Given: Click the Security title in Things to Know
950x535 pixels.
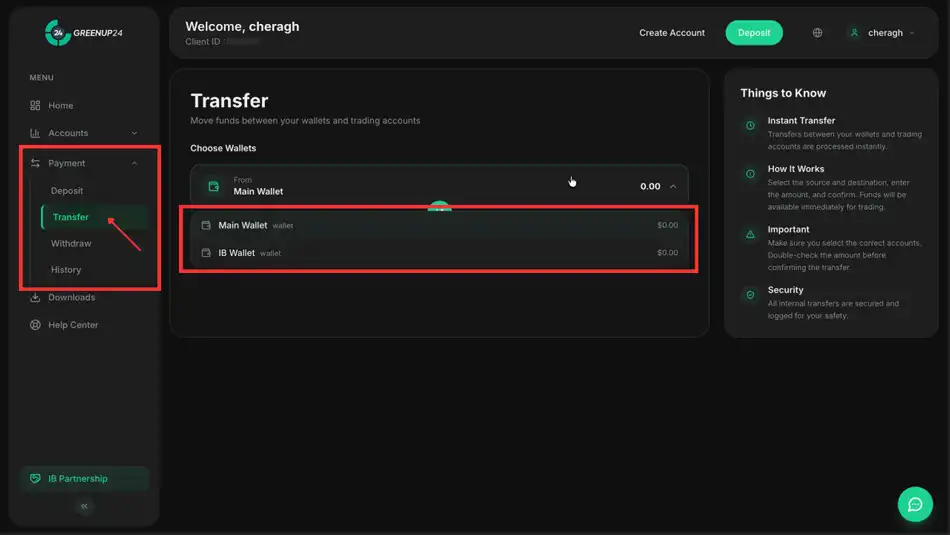Looking at the screenshot, I should tap(785, 290).
